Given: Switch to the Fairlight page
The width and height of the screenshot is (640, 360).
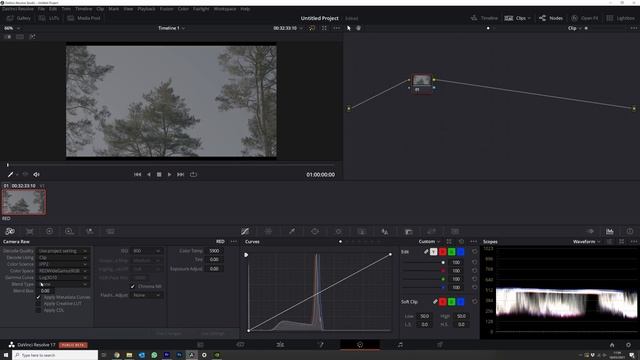Looking at the screenshot, I should click(x=400, y=345).
